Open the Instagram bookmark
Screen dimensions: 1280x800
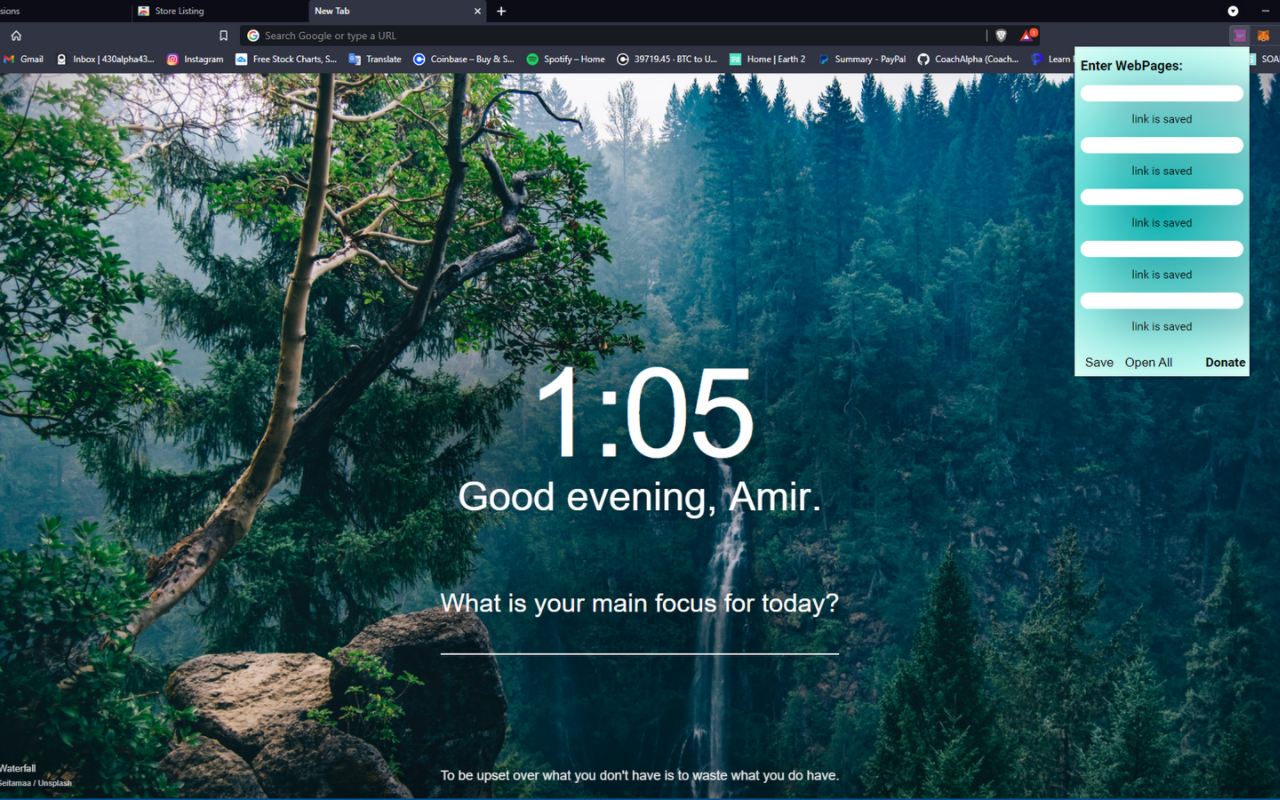pos(195,59)
